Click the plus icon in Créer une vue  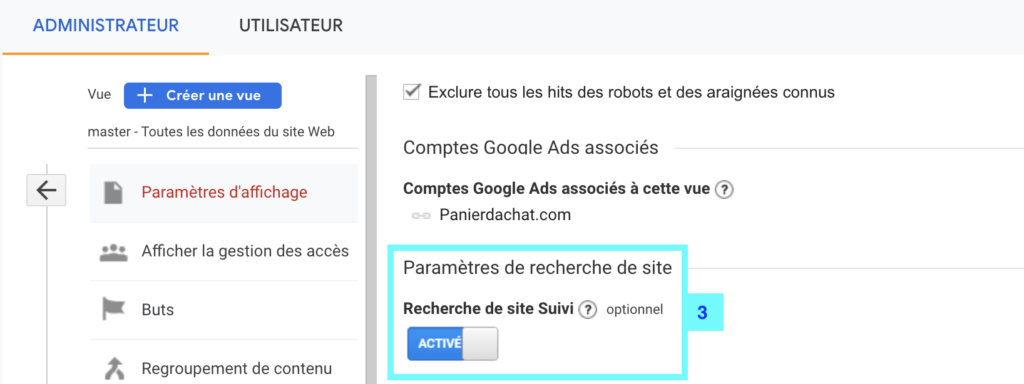144,95
